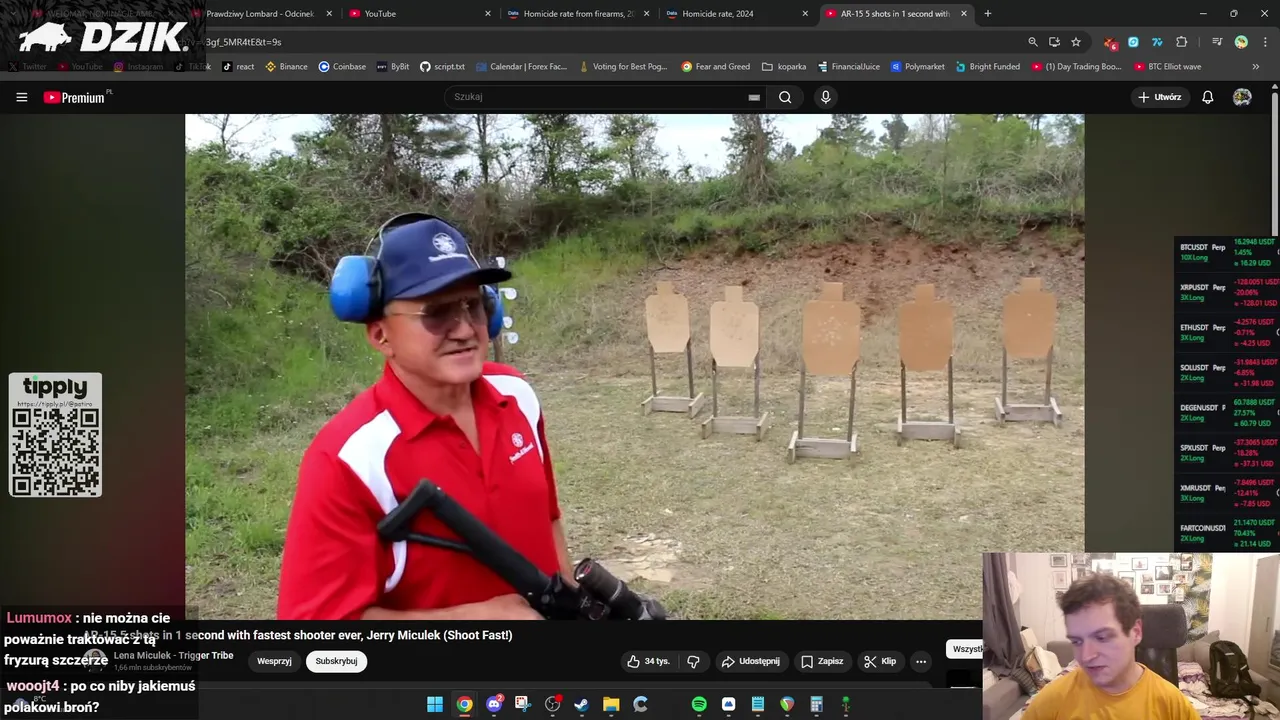Viewport: 1280px width, 720px height.
Task: Click the YouTube search magnifier button
Action: pyautogui.click(x=785, y=97)
